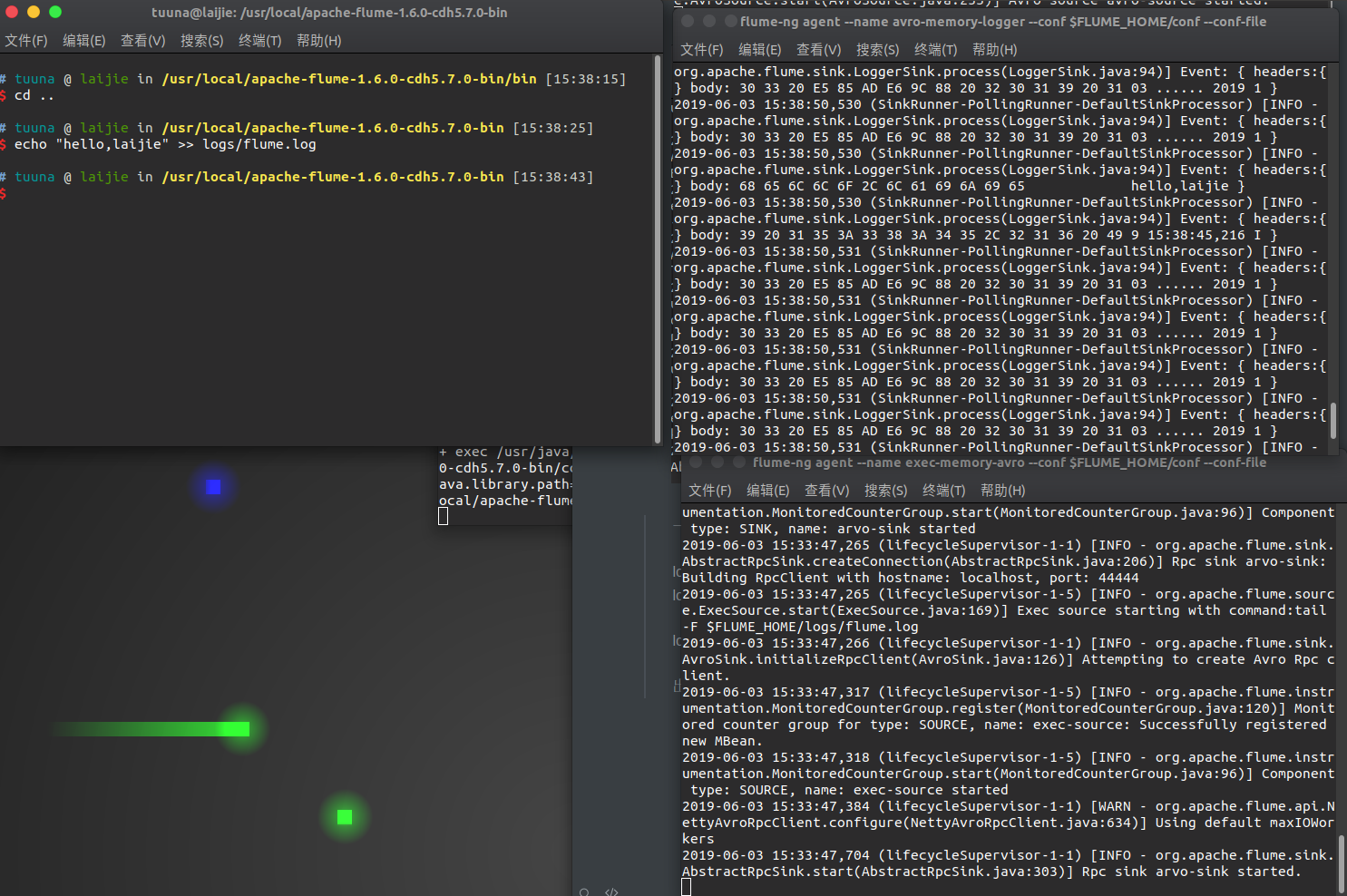
Task: Open 编辑(E) menu in tuuna@laijie terminal
Action: (84, 41)
